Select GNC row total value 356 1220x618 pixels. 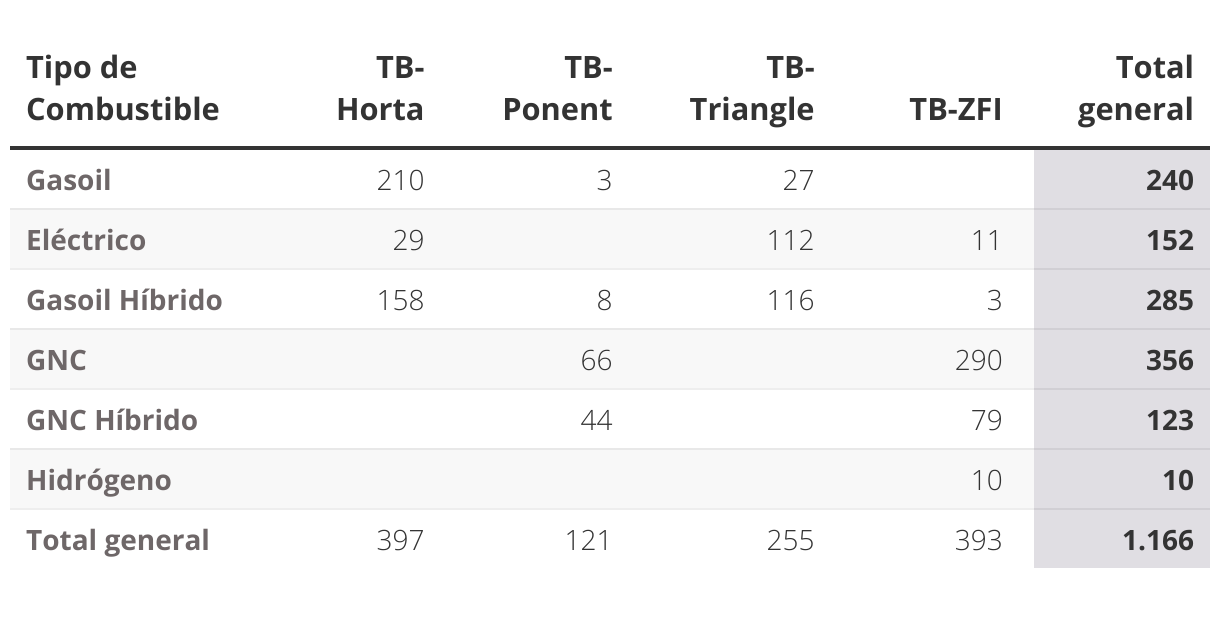point(1169,360)
